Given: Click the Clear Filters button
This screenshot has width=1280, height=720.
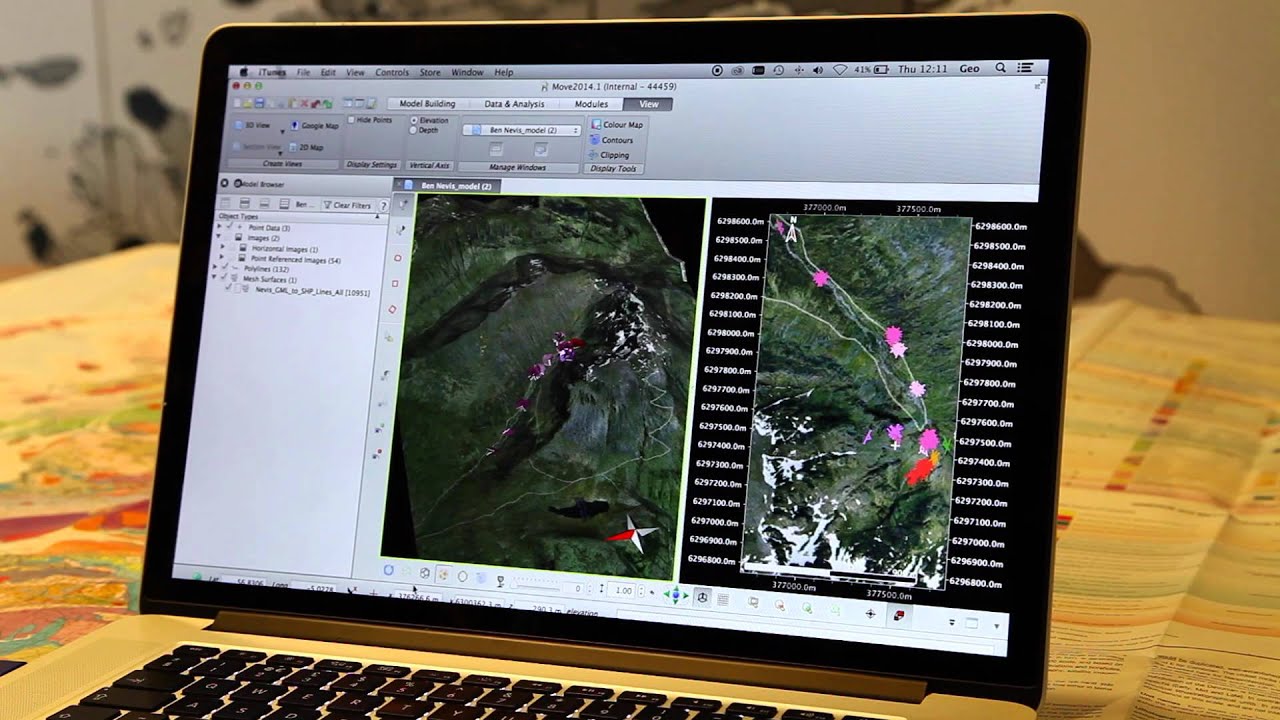Looking at the screenshot, I should (346, 205).
